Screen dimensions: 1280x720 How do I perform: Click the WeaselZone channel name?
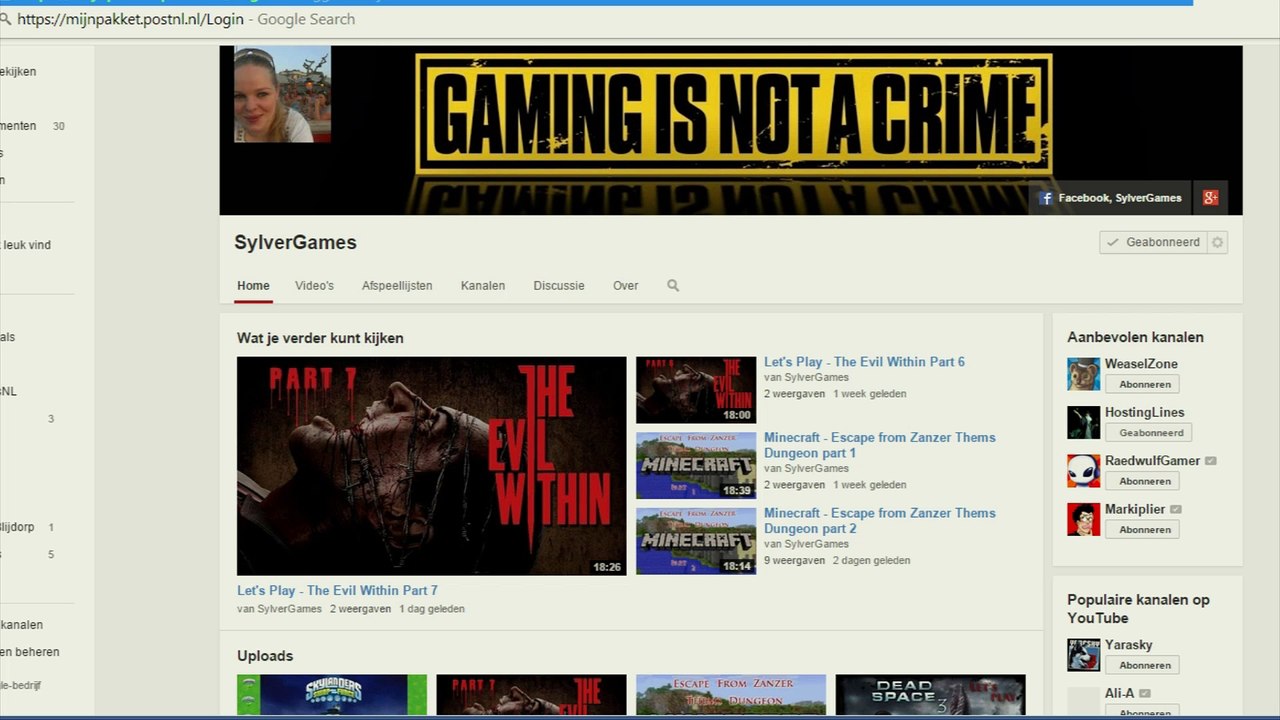1141,364
